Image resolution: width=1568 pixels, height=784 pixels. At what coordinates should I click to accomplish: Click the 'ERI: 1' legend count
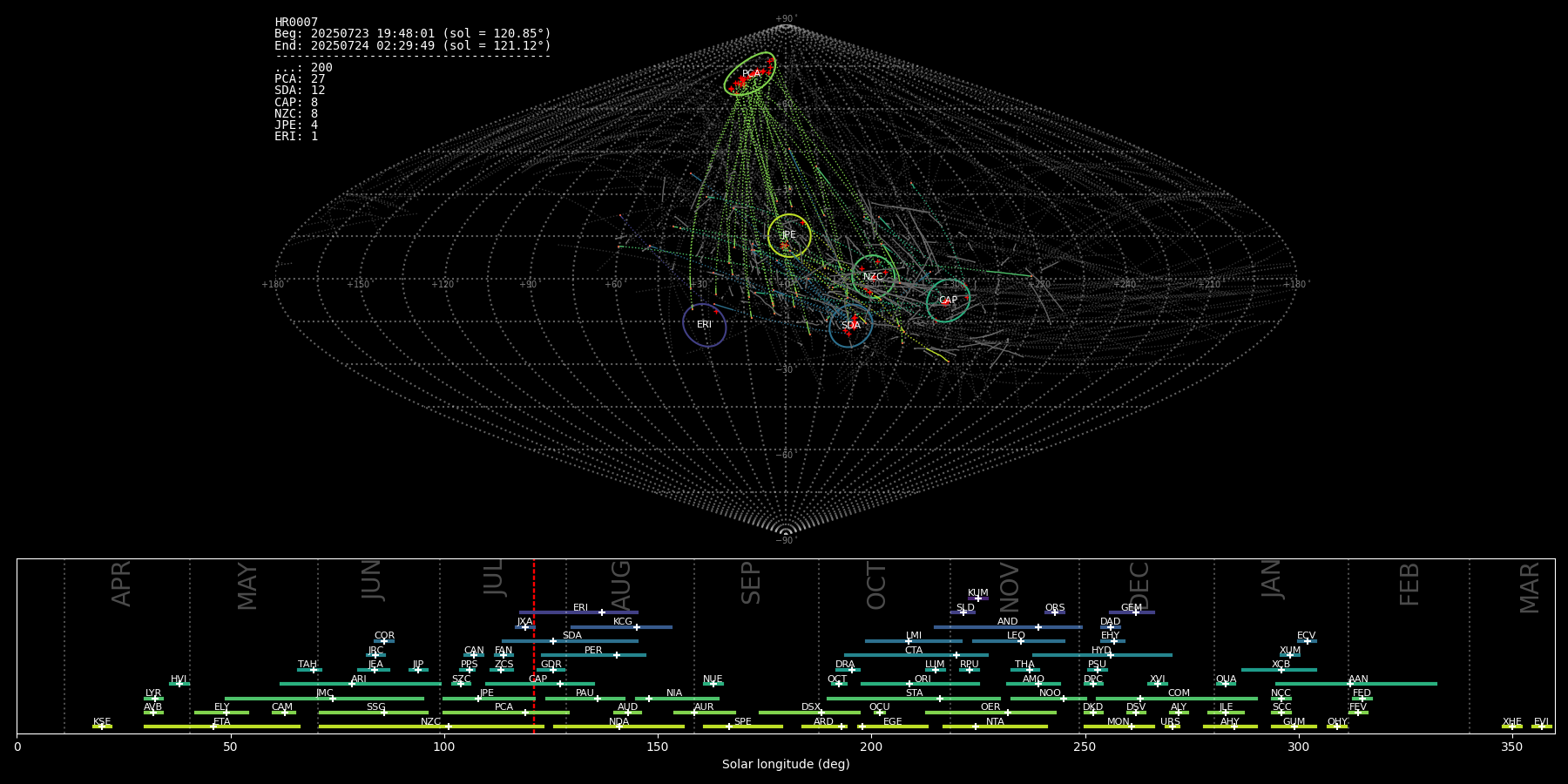point(296,137)
